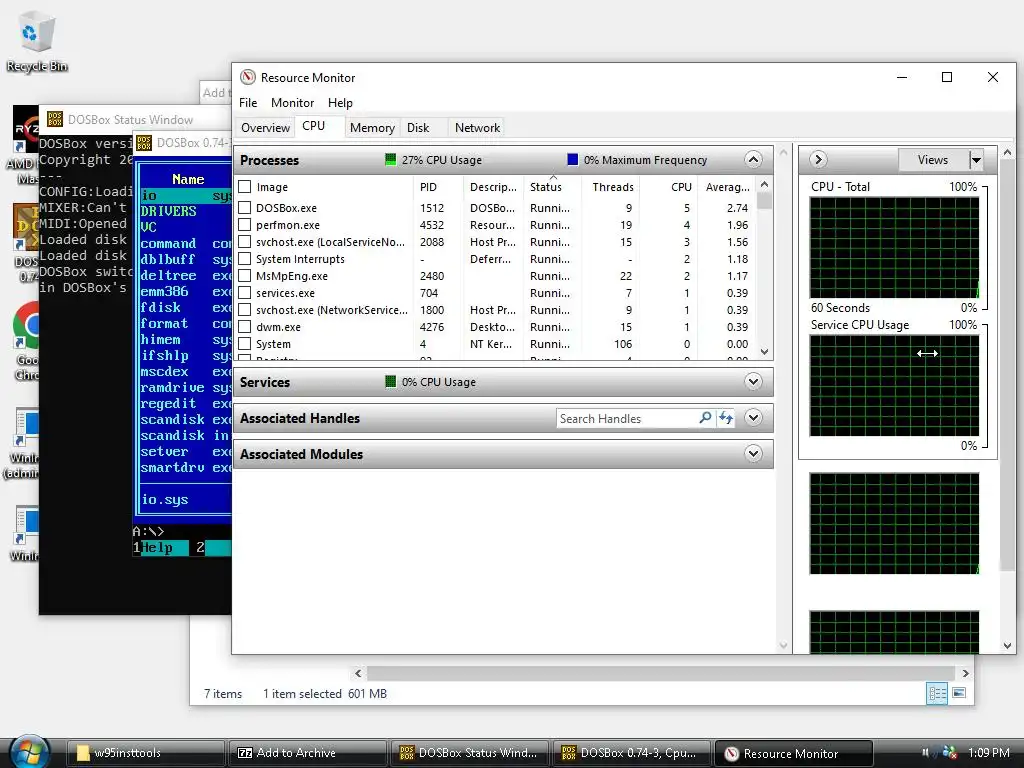Open the Help menu
Screen dimensions: 1024x768
340,103
